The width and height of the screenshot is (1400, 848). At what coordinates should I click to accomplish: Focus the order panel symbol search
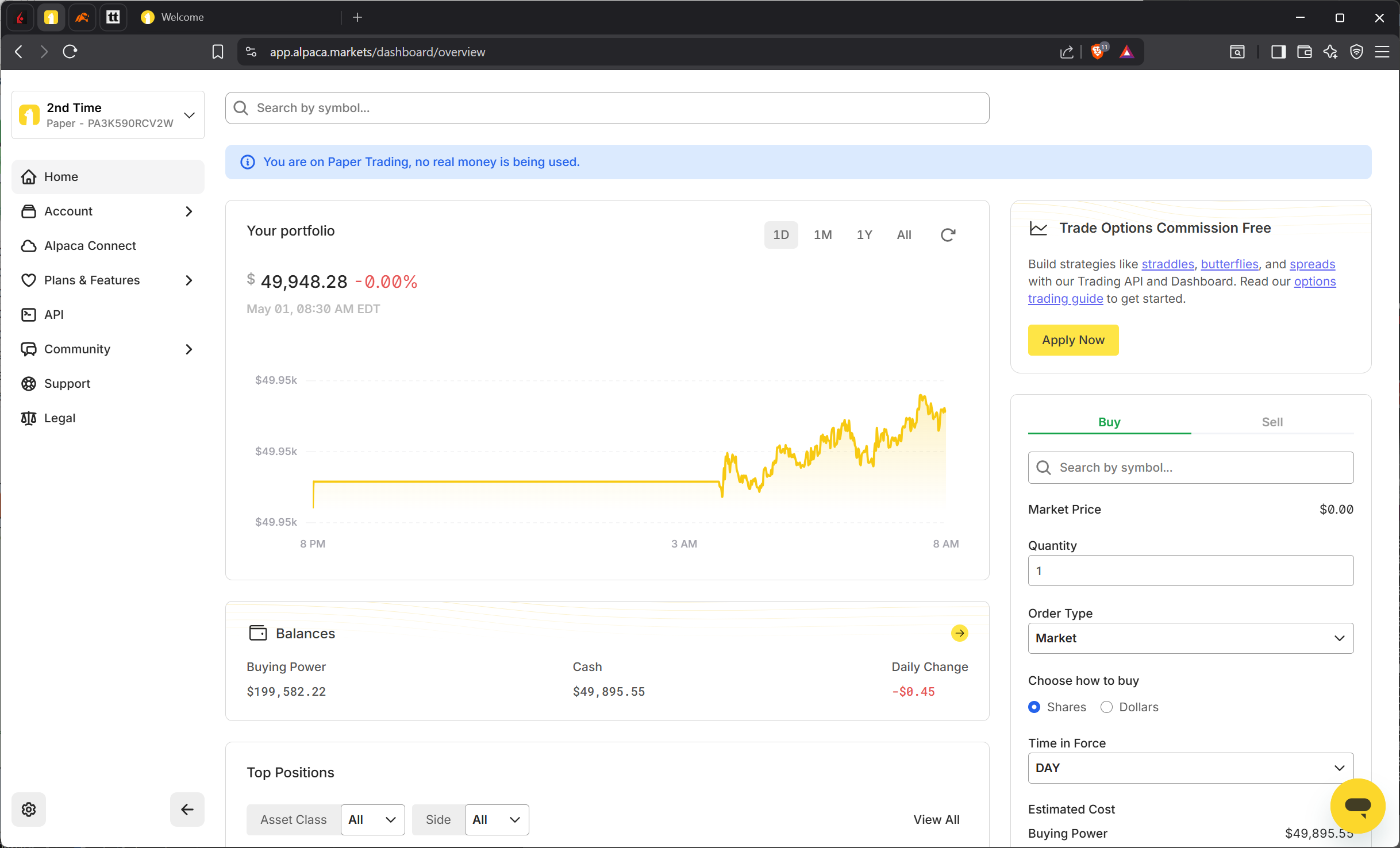pyautogui.click(x=1190, y=468)
